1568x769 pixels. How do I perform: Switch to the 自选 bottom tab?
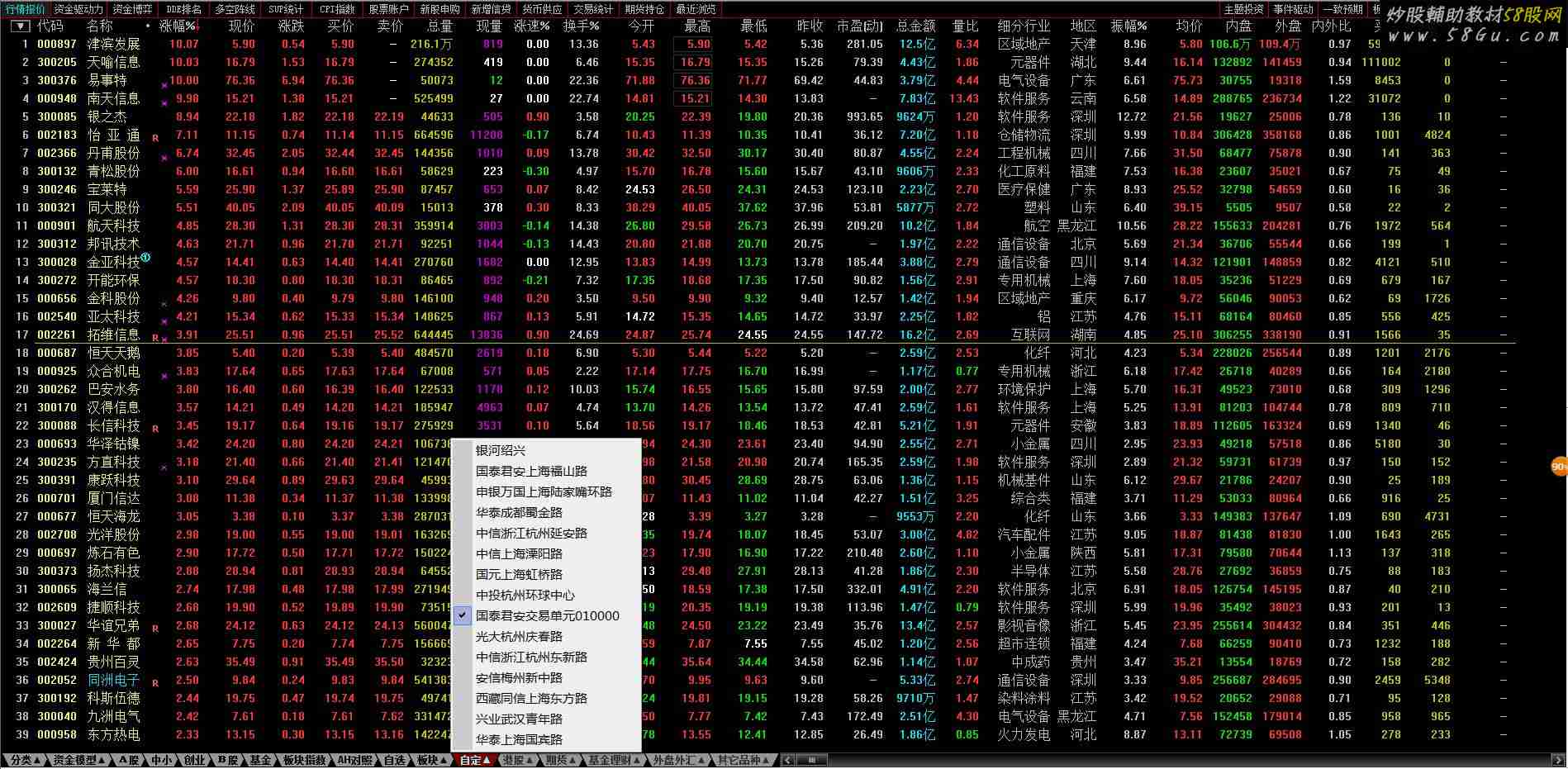395,760
